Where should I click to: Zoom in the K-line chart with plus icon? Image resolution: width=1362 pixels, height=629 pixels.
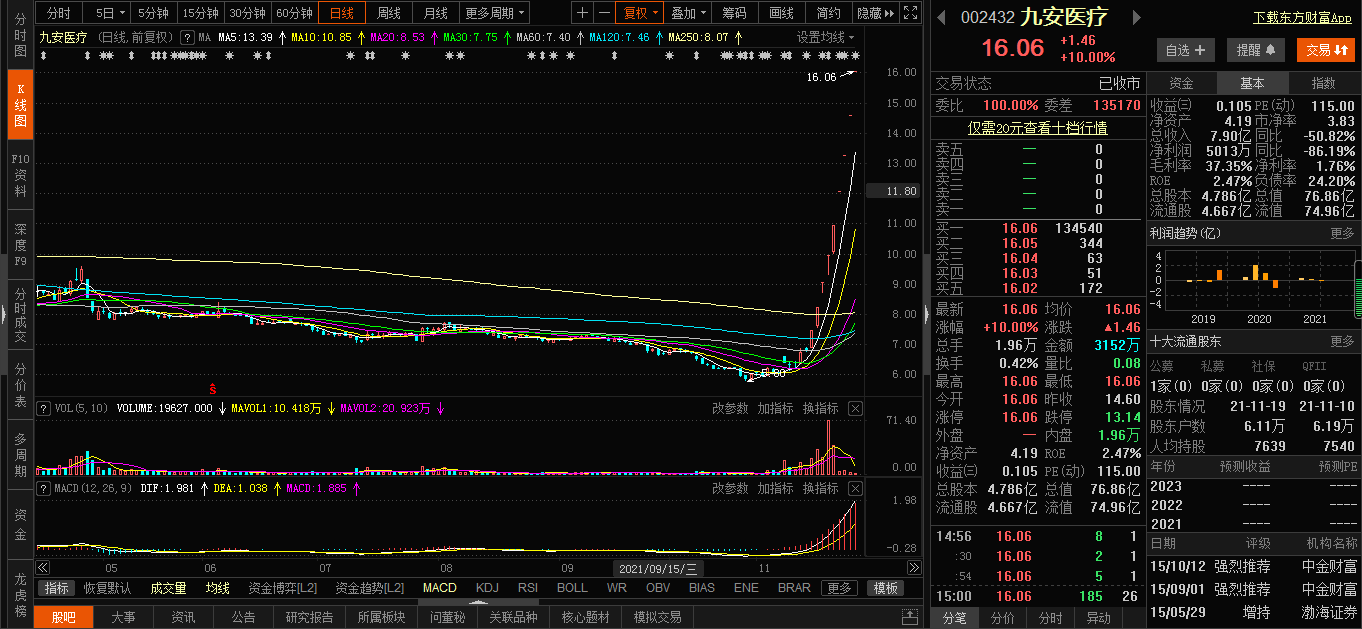584,13
